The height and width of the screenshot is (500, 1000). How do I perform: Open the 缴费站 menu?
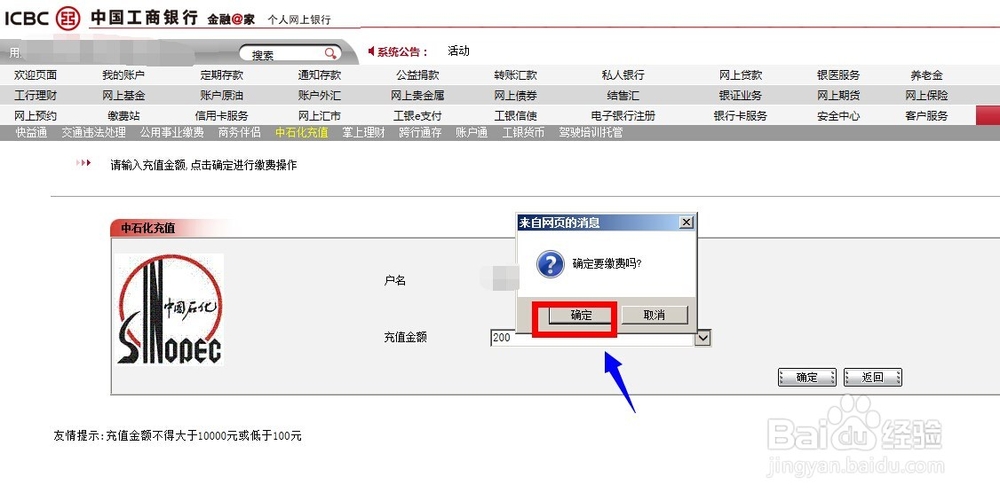pyautogui.click(x=124, y=116)
